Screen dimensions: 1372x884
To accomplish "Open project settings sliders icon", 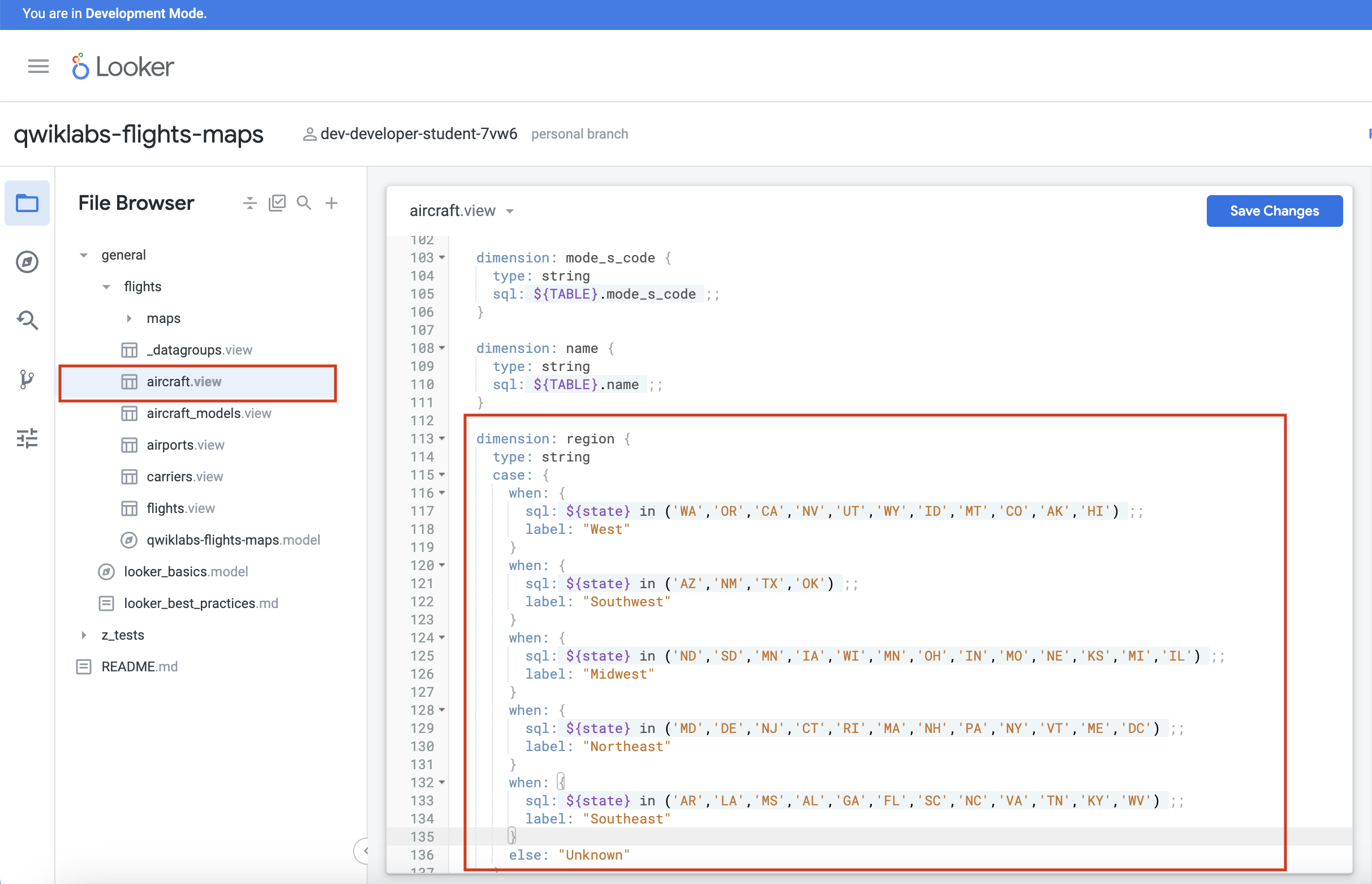I will coord(27,438).
